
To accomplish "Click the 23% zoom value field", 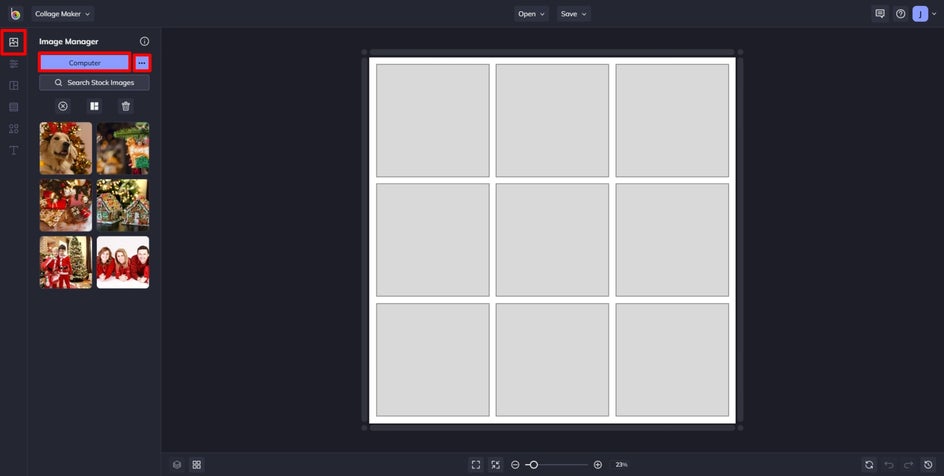I will [x=621, y=465].
